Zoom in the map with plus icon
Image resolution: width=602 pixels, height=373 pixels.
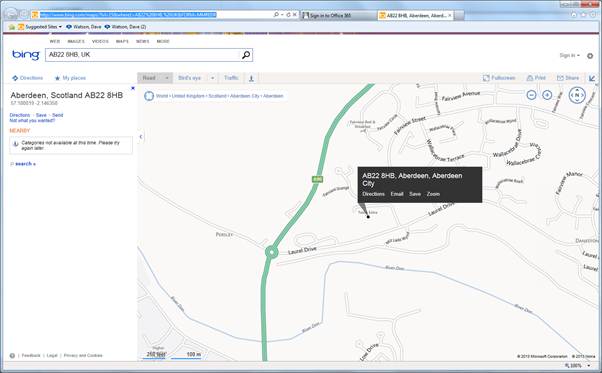(x=547, y=95)
